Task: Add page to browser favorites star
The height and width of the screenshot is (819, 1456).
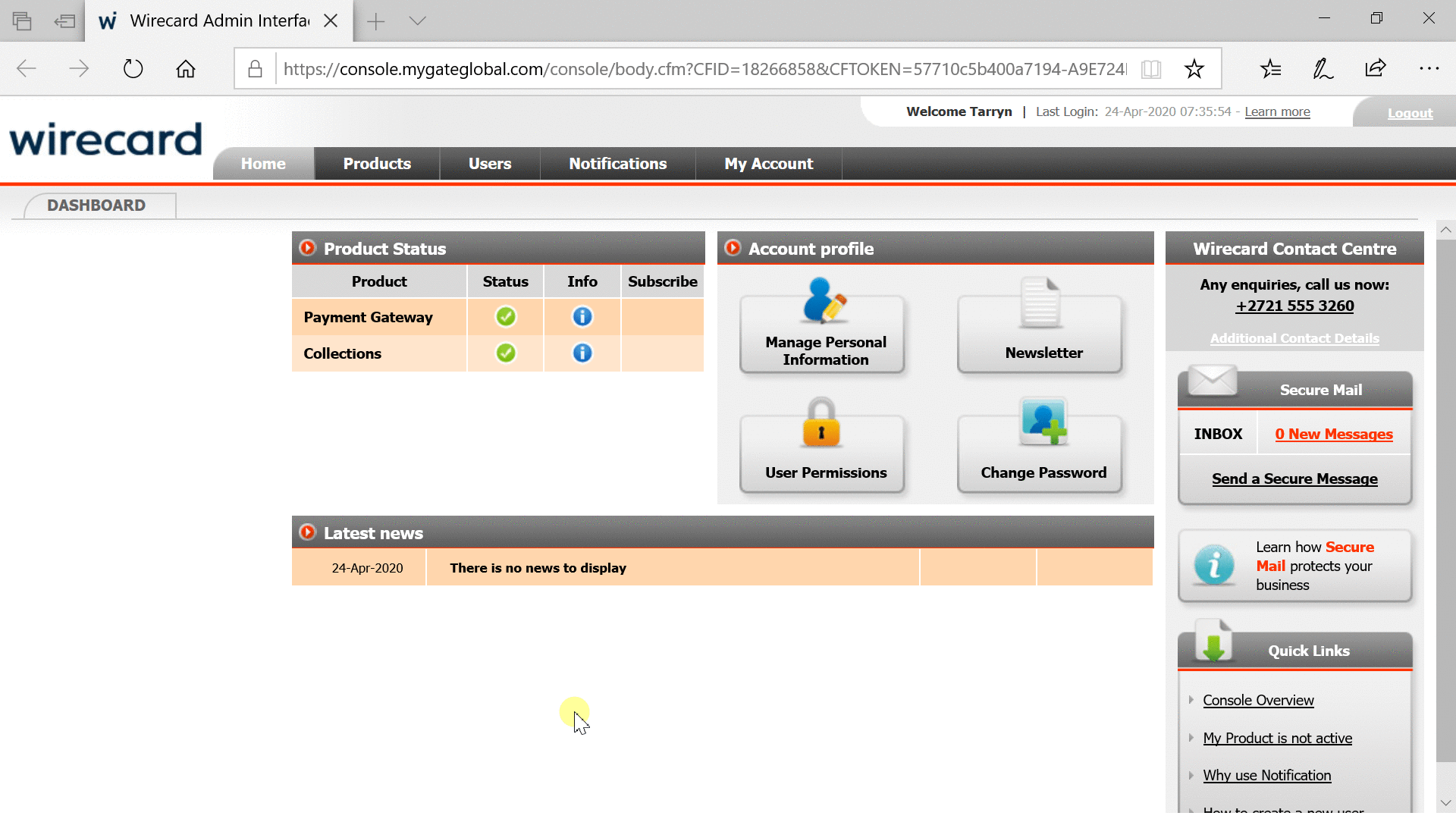Action: (x=1194, y=69)
